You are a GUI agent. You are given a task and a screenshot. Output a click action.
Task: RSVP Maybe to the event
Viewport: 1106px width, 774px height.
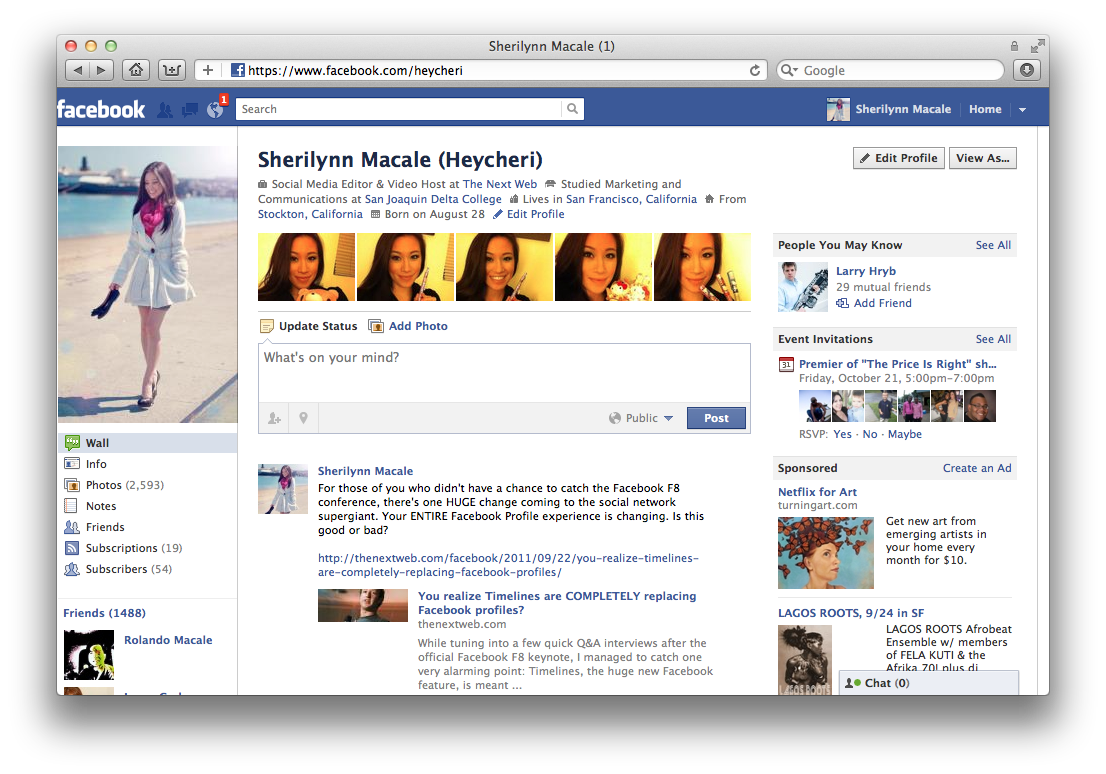point(905,434)
